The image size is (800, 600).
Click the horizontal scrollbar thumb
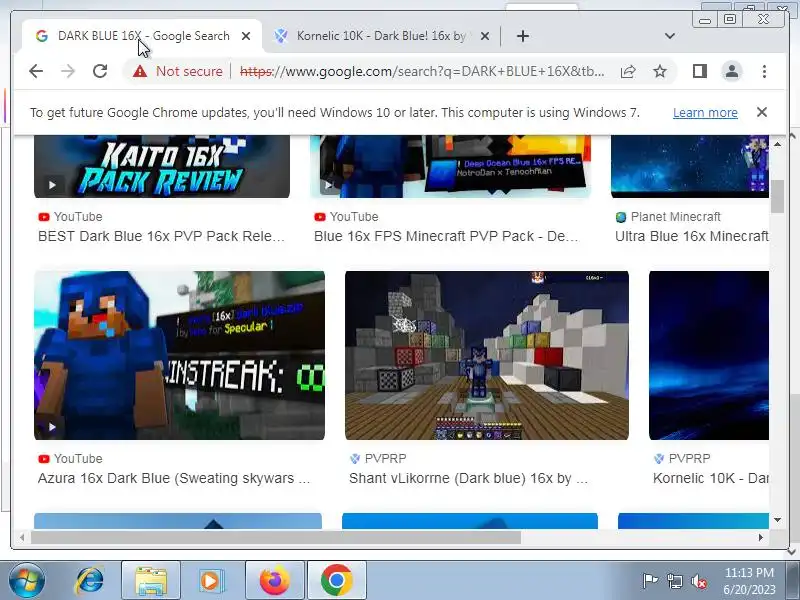pos(276,537)
